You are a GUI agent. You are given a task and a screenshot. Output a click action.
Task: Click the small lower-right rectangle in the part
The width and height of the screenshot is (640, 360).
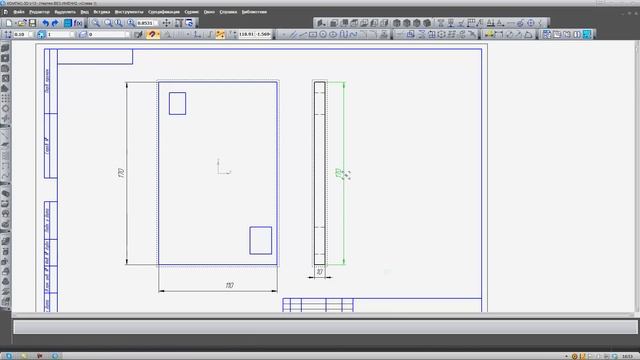[261, 240]
